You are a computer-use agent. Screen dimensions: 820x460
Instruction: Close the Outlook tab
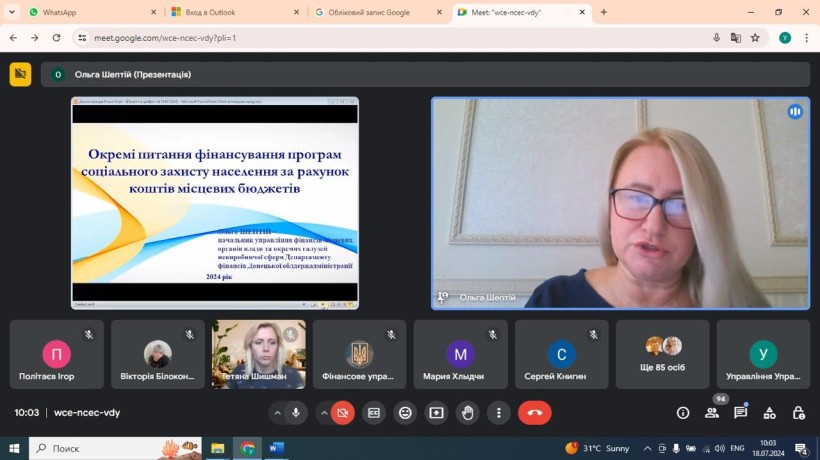coord(296,12)
